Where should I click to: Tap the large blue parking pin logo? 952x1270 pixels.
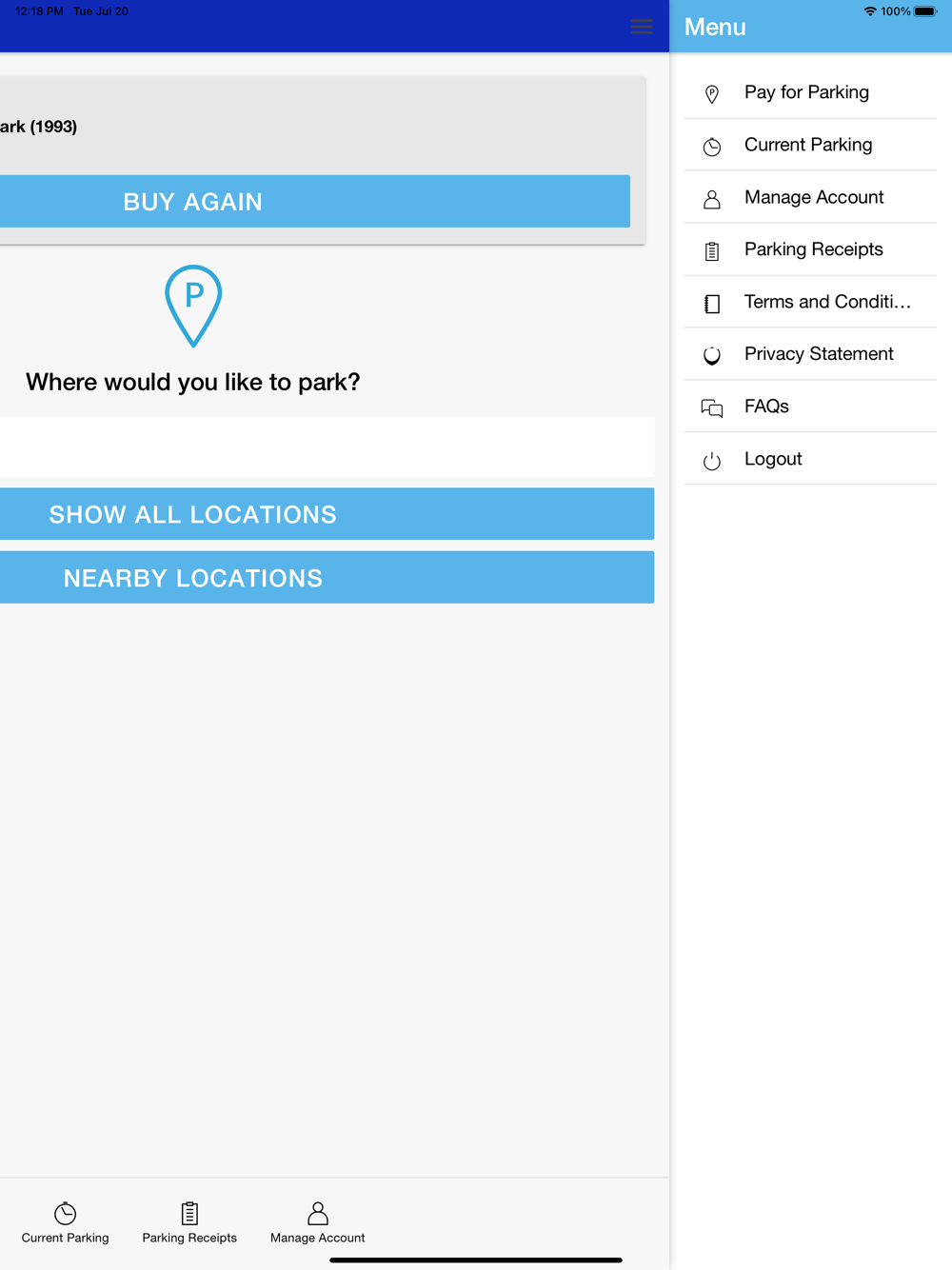[193, 306]
